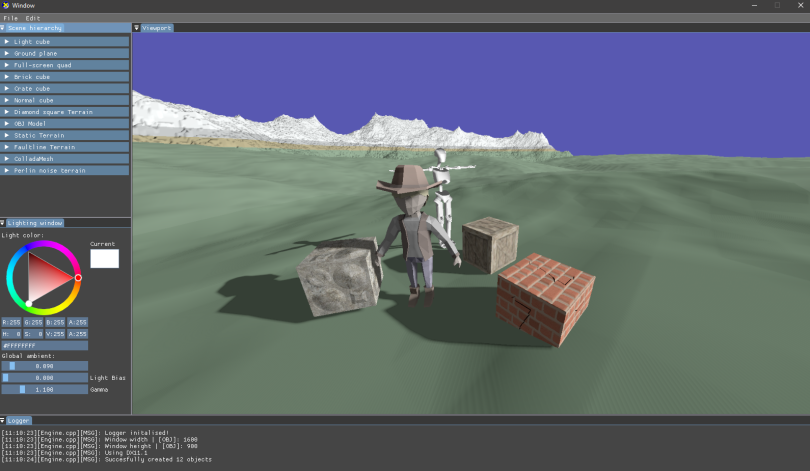Expand the Light cube node
Viewport: 810px width, 471px height.
pyautogui.click(x=7, y=42)
